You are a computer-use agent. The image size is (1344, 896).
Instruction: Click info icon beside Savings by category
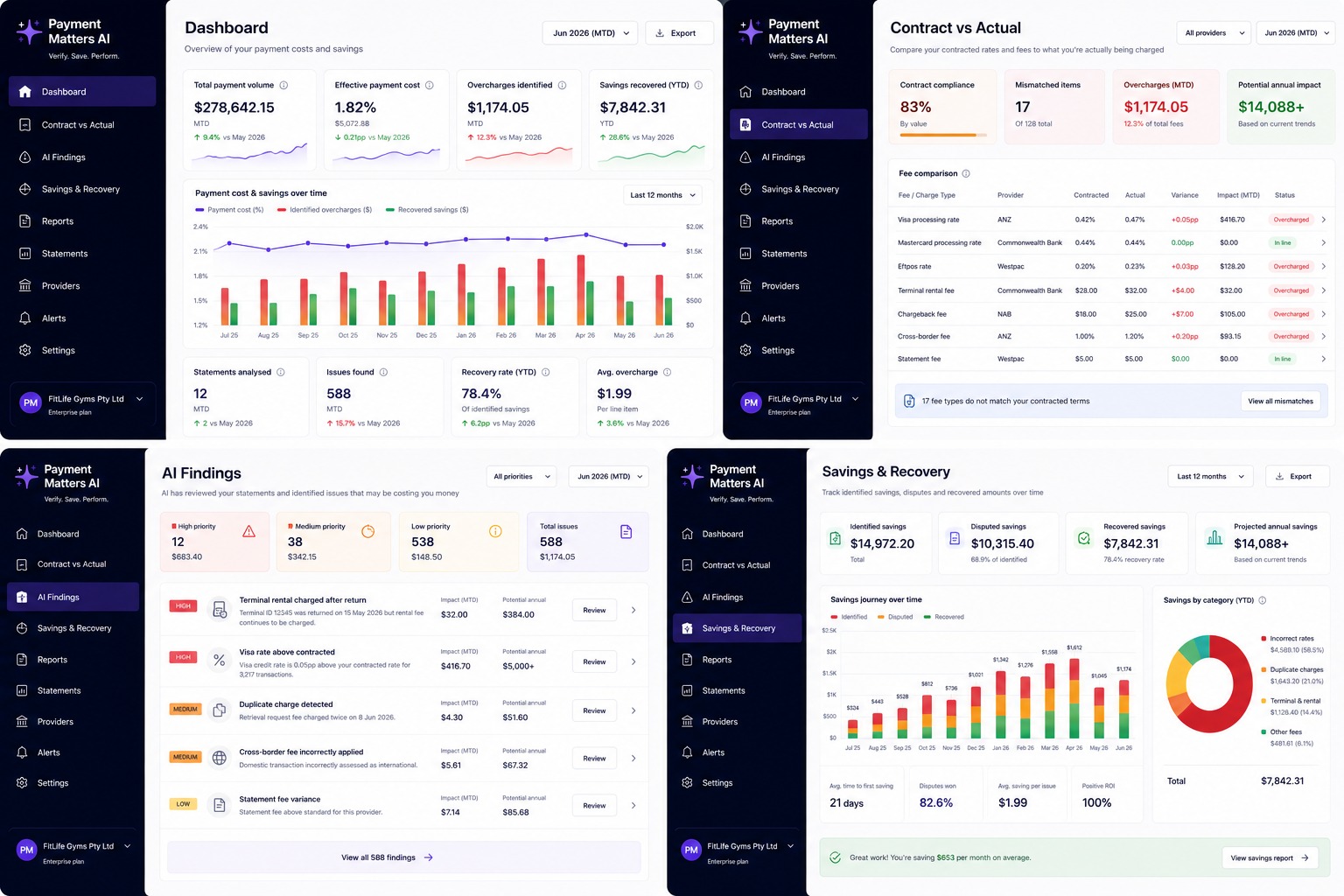pos(1263,600)
